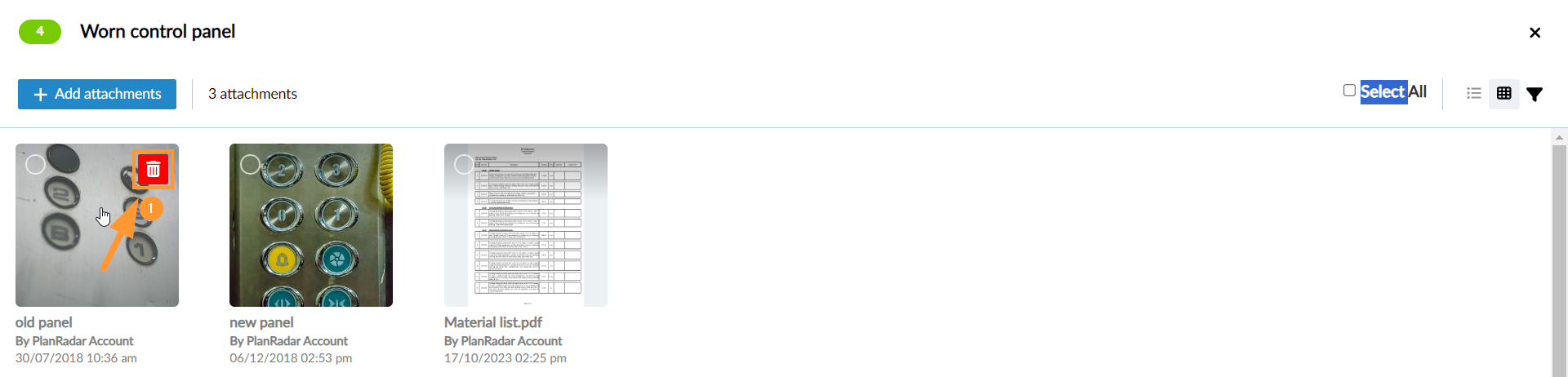
Task: Click the scrollbar up arrow
Action: [x=1559, y=138]
